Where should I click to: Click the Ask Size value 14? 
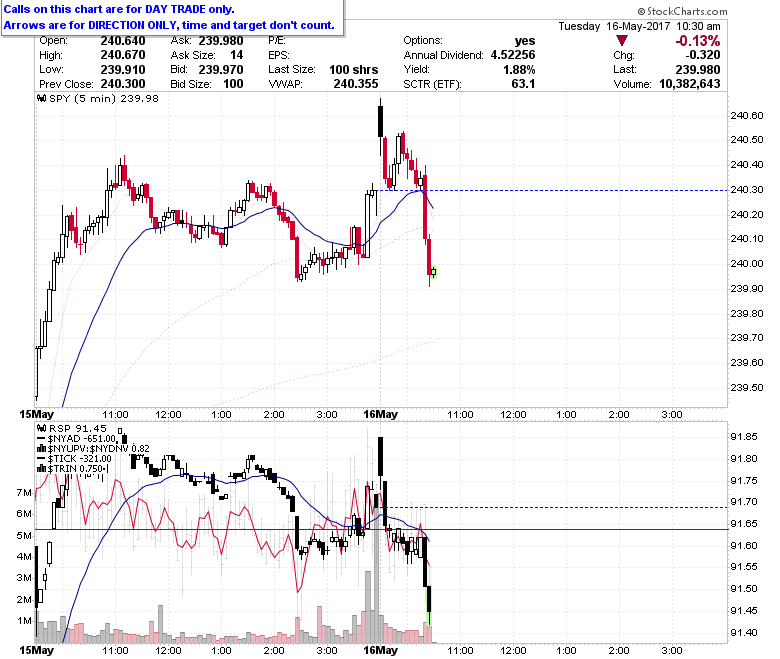(236, 55)
